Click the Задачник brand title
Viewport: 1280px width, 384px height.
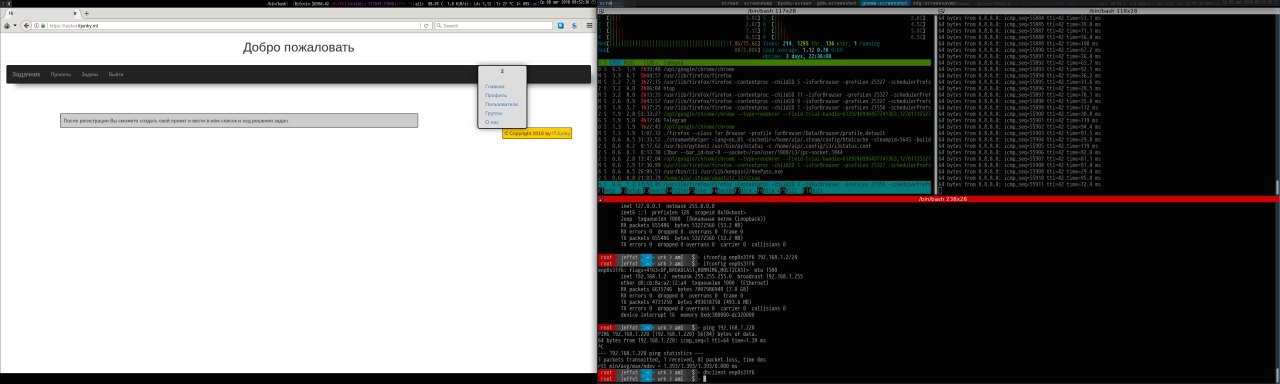[25, 75]
